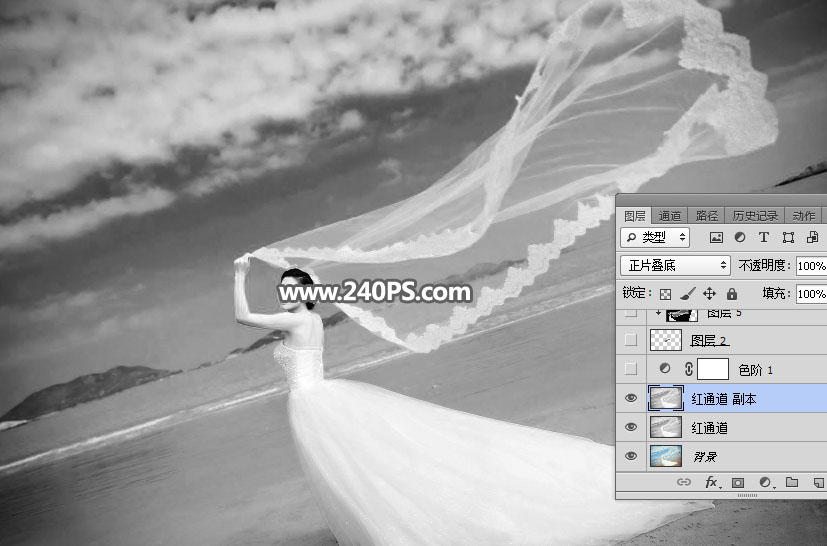Open the fx layer style menu
Image resolution: width=827 pixels, height=546 pixels.
click(x=711, y=482)
